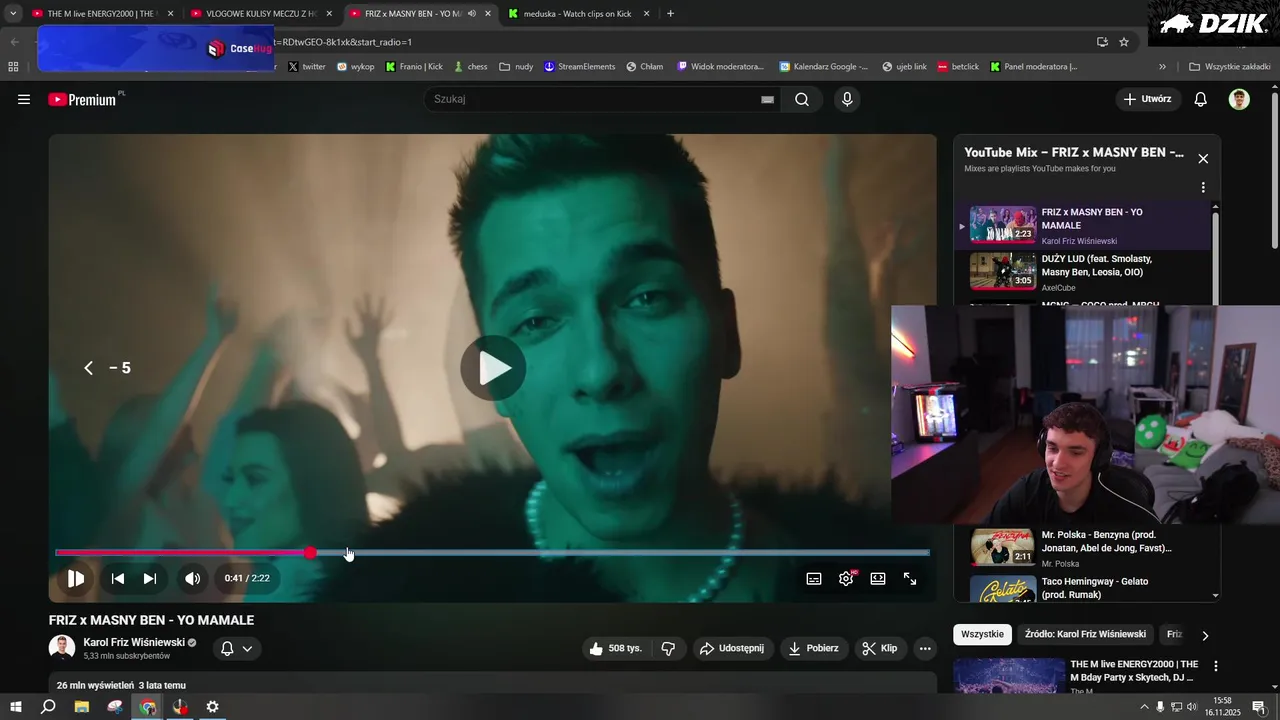Mute the video with speaker icon

click(192, 578)
